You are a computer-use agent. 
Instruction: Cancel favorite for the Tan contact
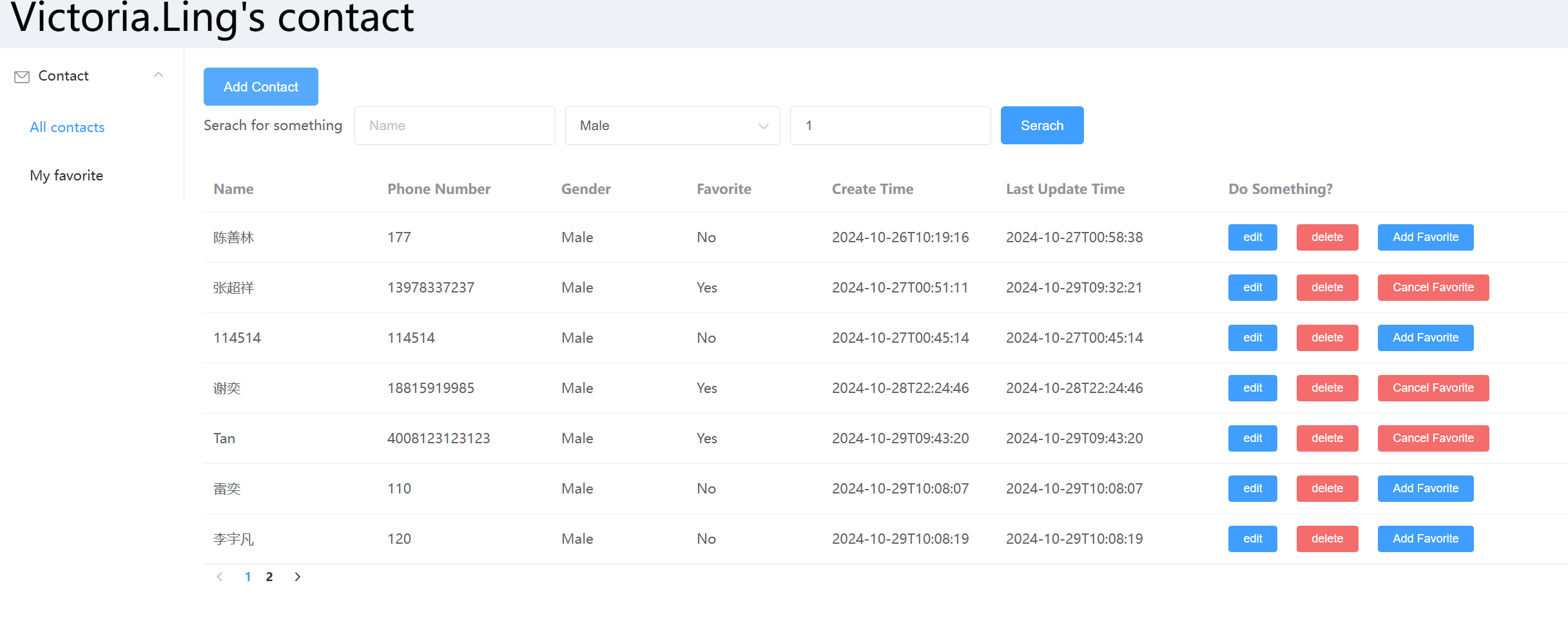coord(1433,438)
